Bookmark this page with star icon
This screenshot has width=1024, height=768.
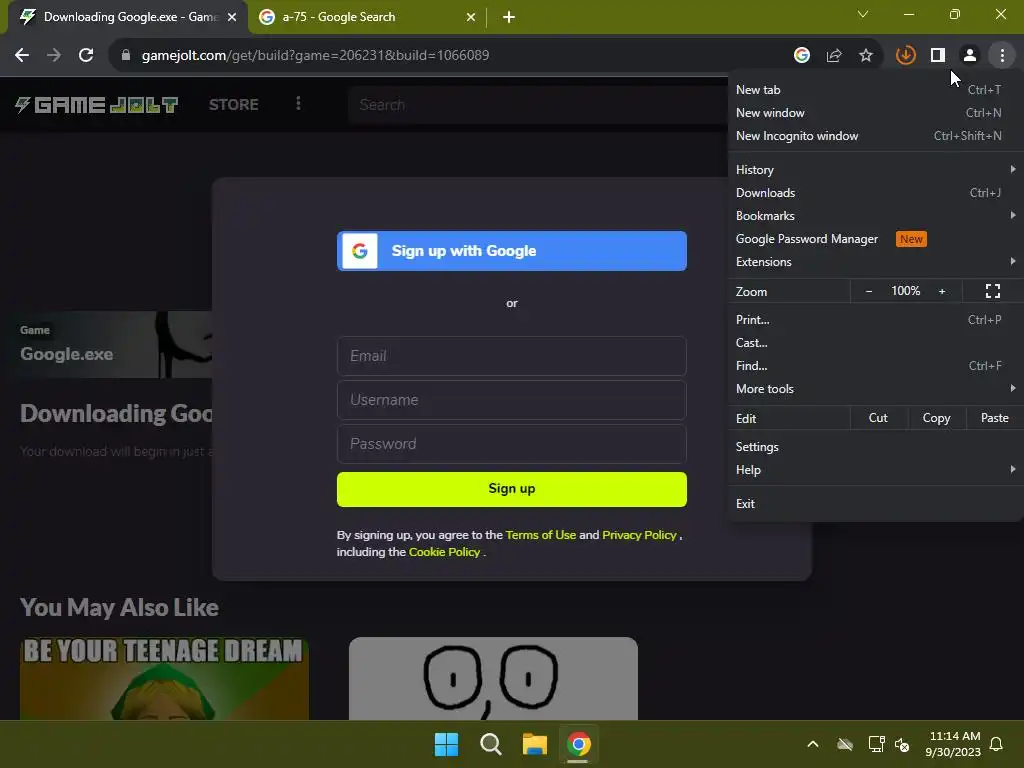click(x=866, y=55)
